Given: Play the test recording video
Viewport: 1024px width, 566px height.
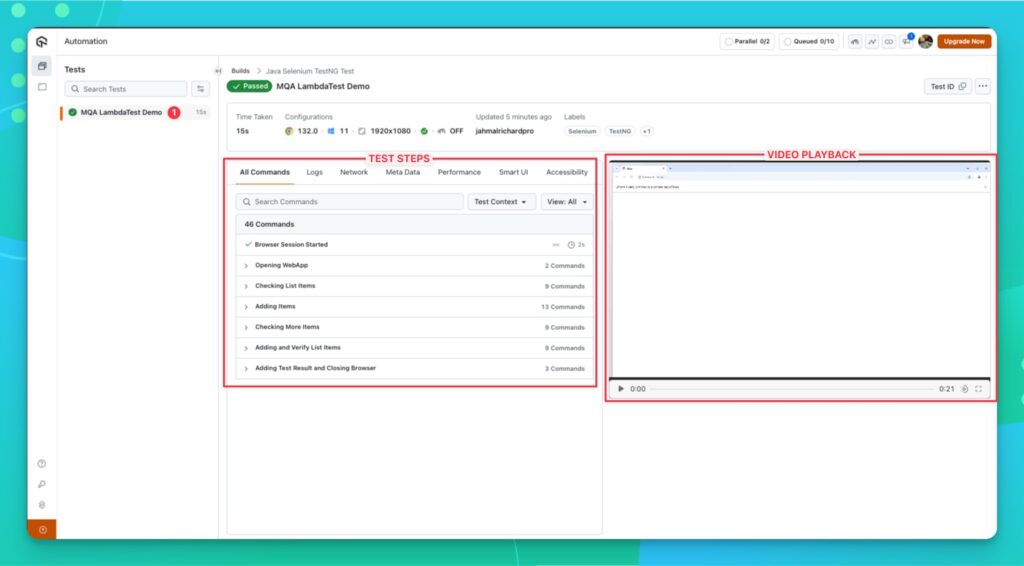Looking at the screenshot, I should coord(620,388).
